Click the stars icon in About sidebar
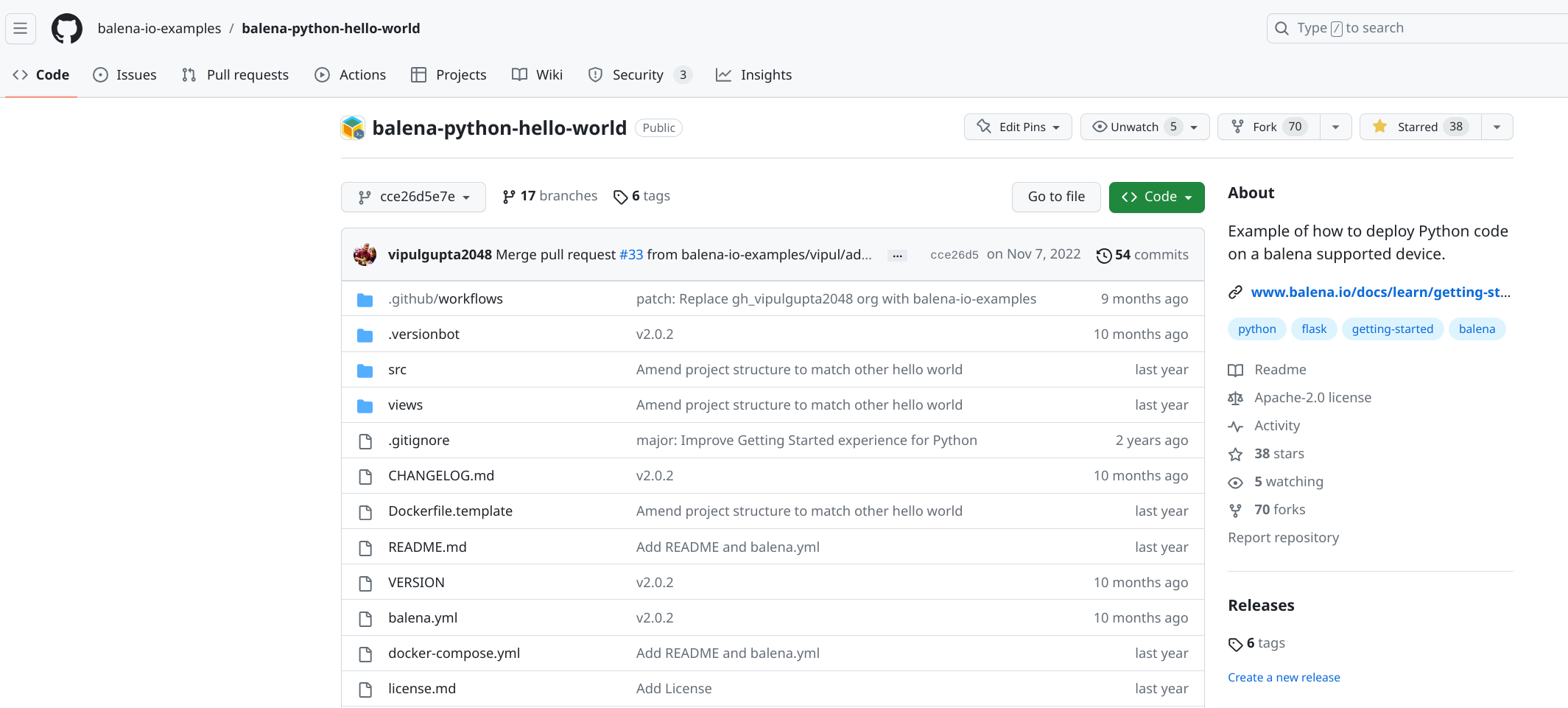Screen dimensions: 1568x708 click(1235, 455)
